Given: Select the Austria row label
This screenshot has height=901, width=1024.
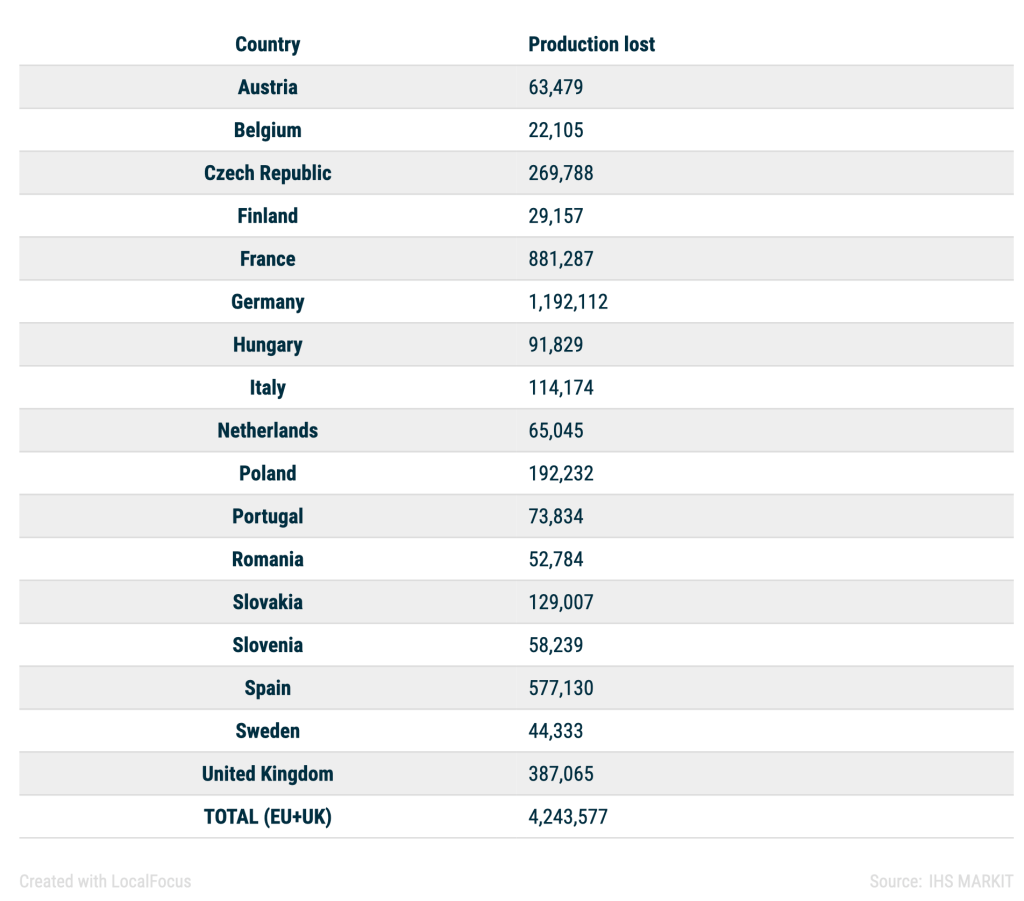Looking at the screenshot, I should tap(267, 87).
